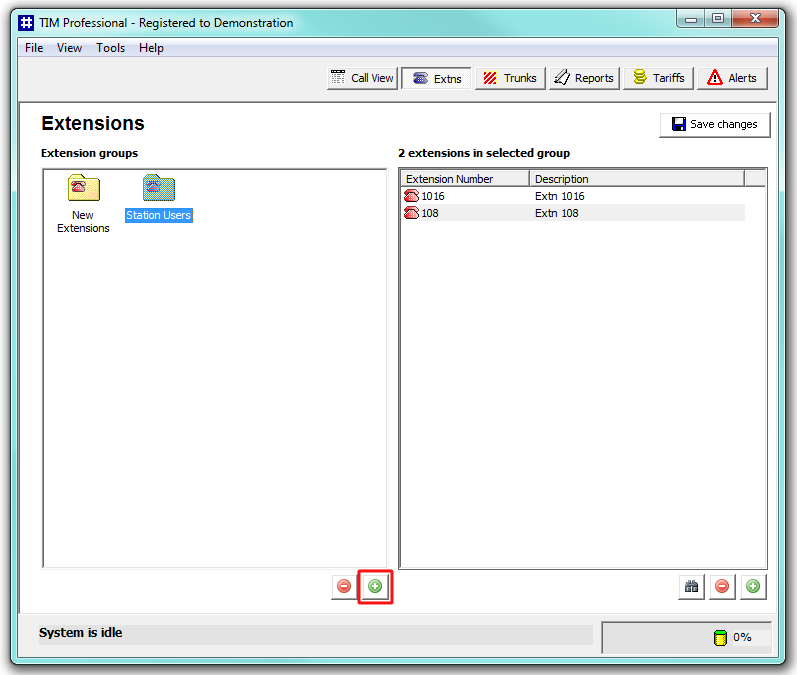Open the Tariffs section
797x675 pixels.
pos(659,78)
